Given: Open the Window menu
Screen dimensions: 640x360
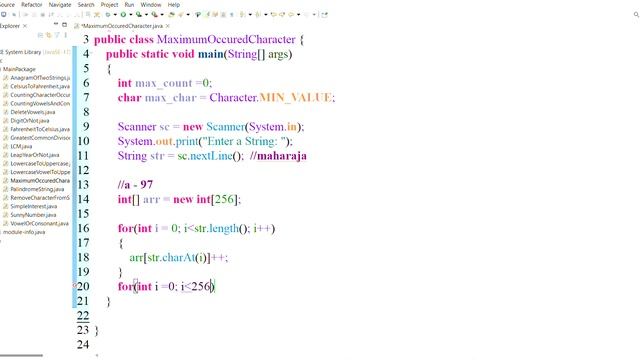Looking at the screenshot, I should pos(151,4).
